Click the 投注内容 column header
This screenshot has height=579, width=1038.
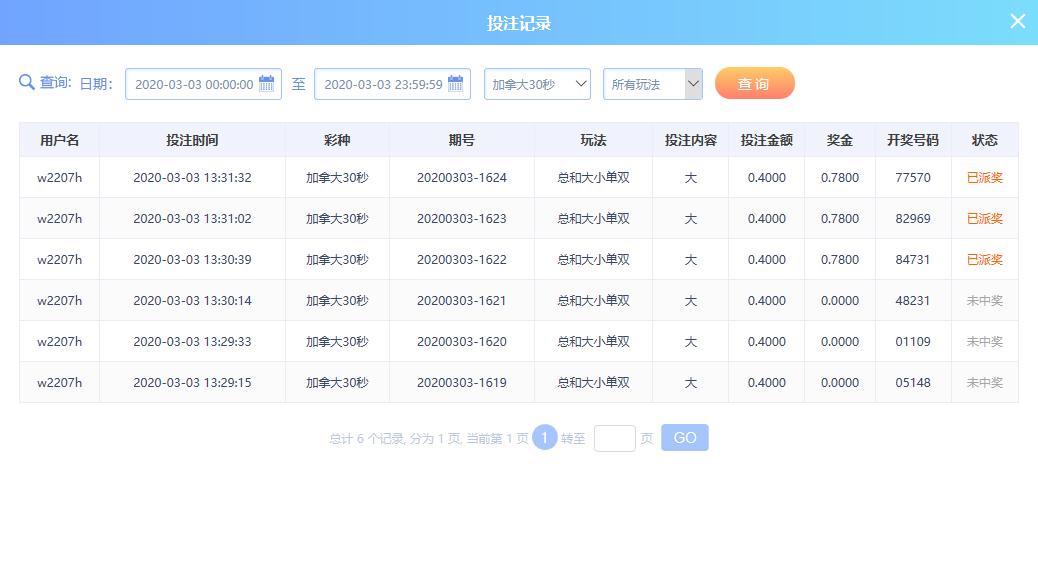[x=690, y=140]
